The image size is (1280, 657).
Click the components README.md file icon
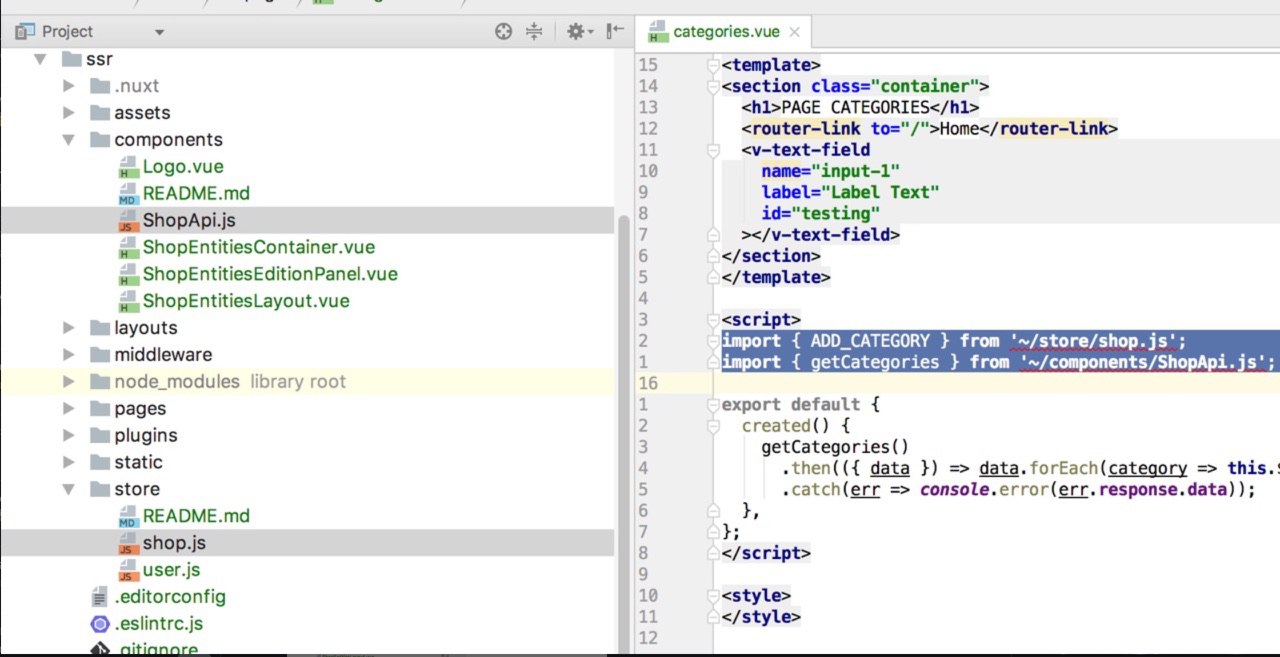[127, 194]
